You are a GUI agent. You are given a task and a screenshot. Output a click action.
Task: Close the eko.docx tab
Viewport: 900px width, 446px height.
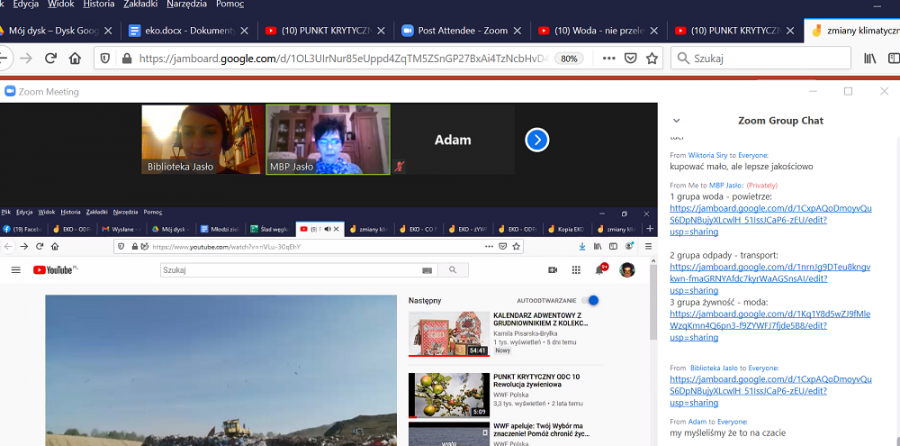pyautogui.click(x=244, y=31)
